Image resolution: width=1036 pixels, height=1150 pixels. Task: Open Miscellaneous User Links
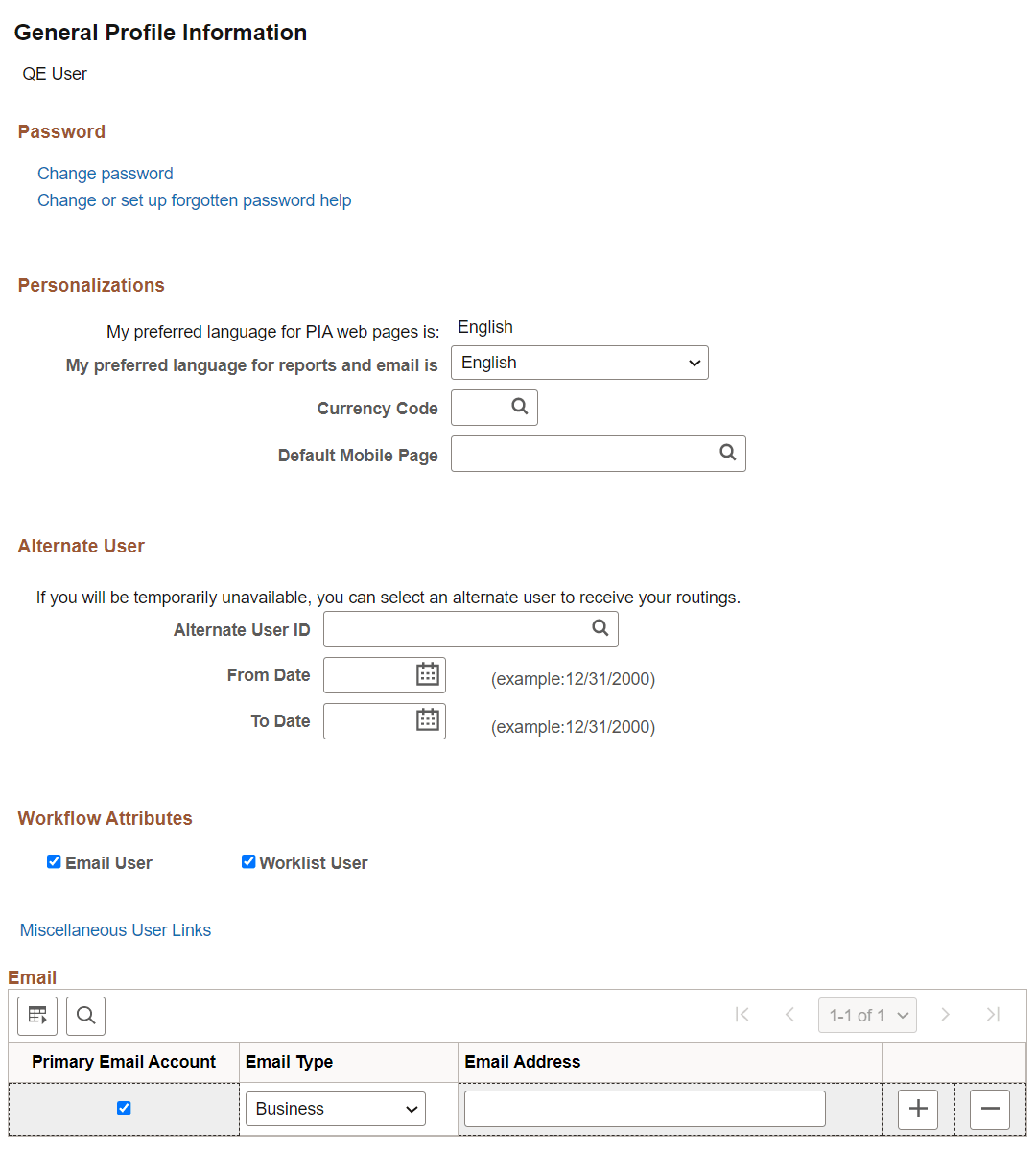(x=115, y=929)
